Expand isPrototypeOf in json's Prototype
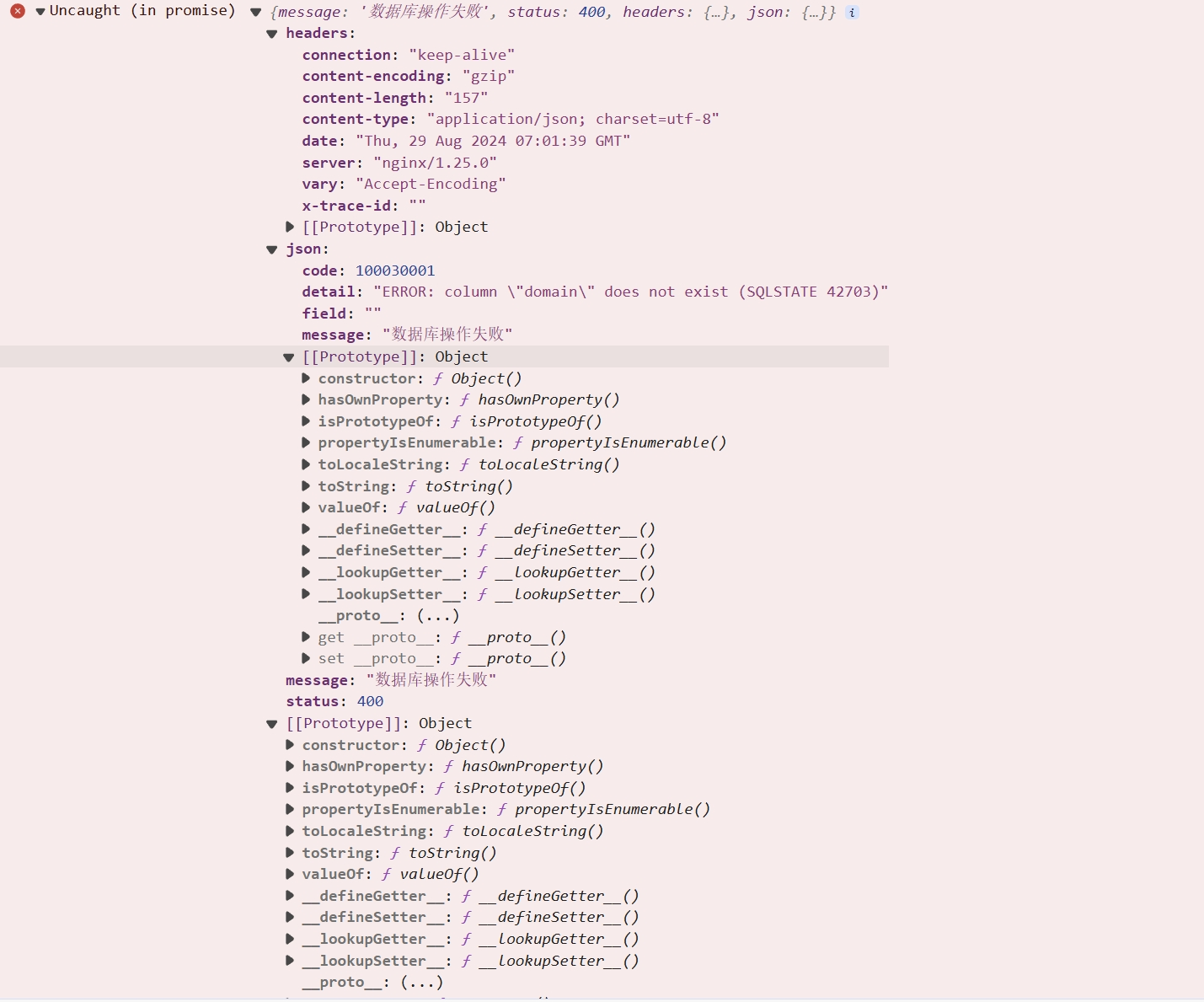This screenshot has width=1204, height=1002. tap(306, 421)
